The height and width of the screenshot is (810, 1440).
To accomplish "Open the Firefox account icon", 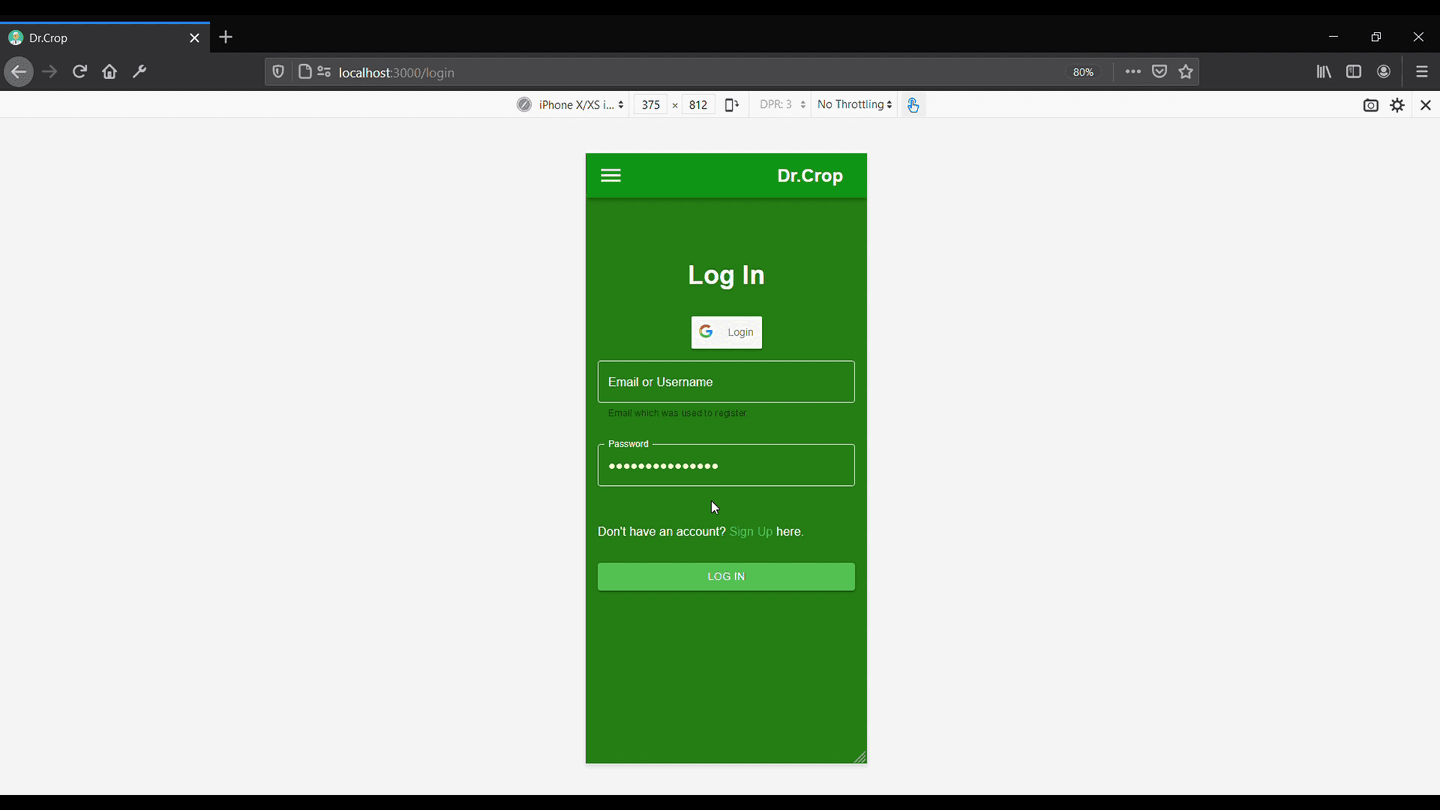I will click(x=1384, y=72).
